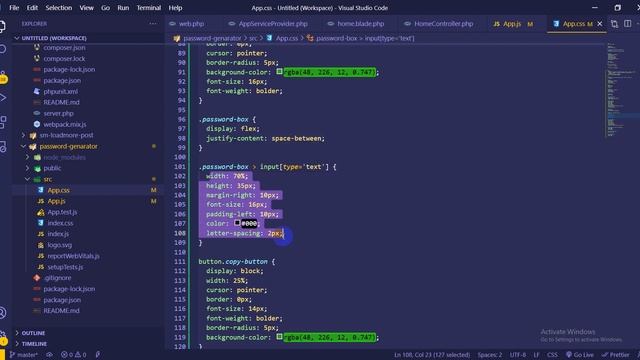Viewport: 640px width, 360px height.
Task: Open the Terminal menu
Action: pyautogui.click(x=149, y=8)
